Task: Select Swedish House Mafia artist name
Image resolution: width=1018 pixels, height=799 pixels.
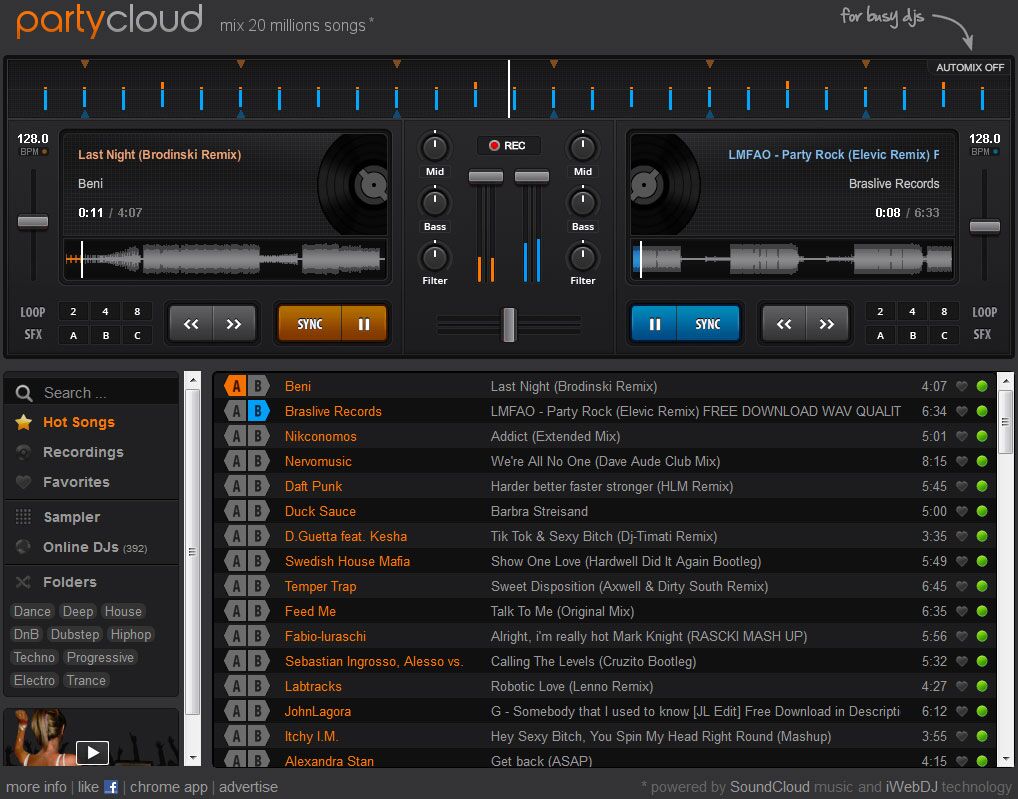Action: click(347, 561)
